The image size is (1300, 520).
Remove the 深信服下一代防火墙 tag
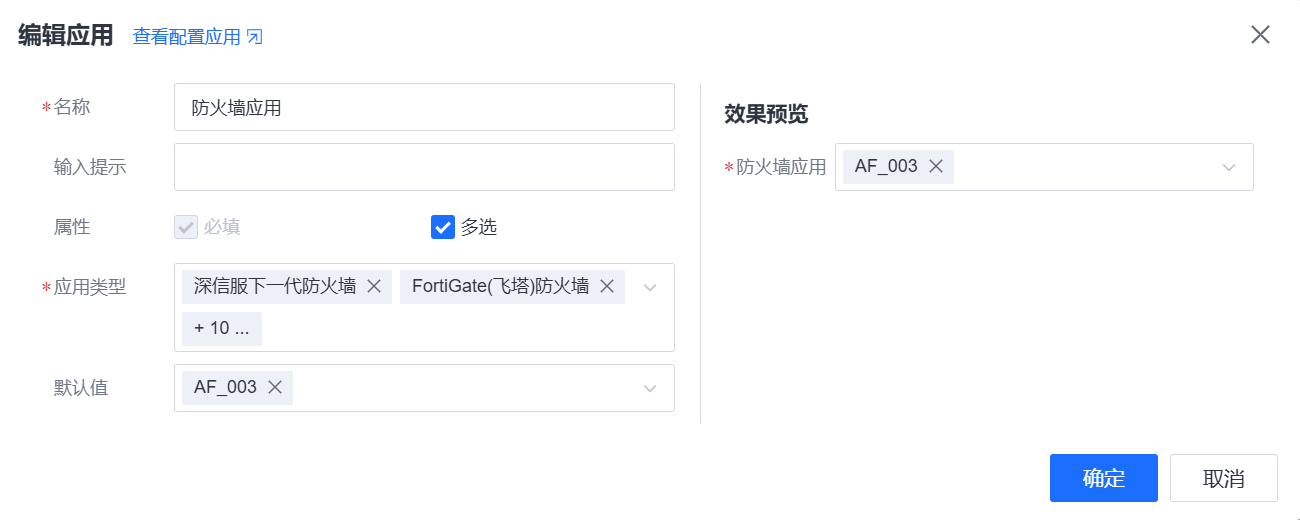coord(374,287)
